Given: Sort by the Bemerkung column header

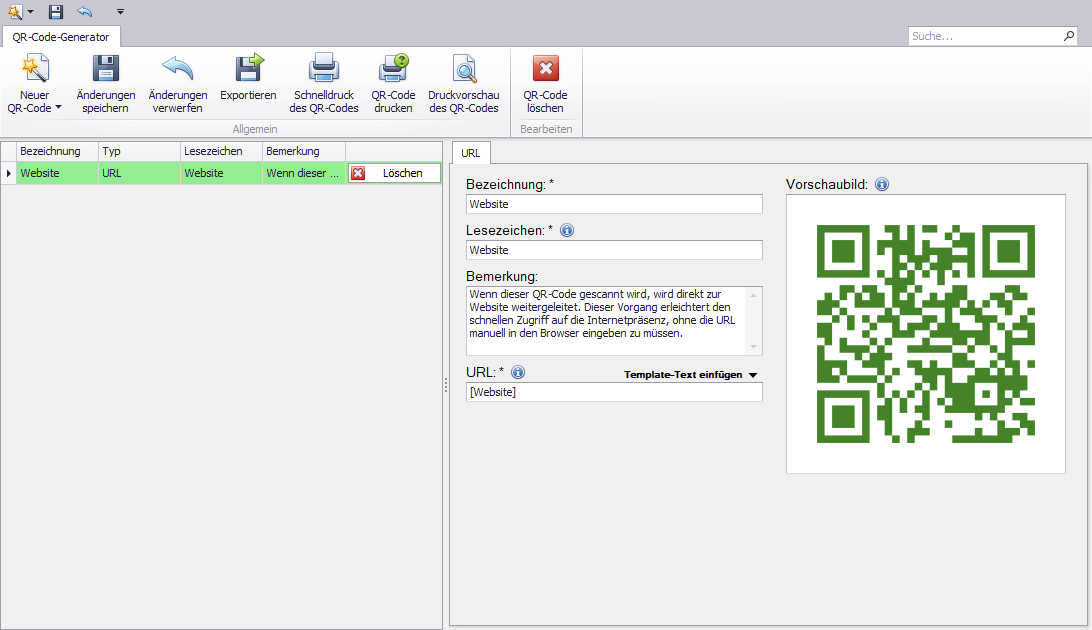Looking at the screenshot, I should pyautogui.click(x=304, y=151).
